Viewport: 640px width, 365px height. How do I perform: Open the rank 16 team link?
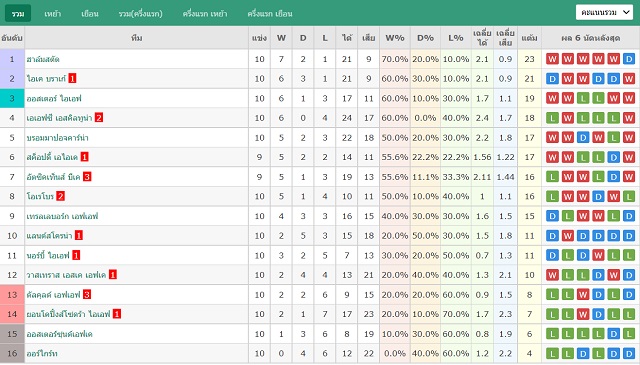(x=42, y=354)
